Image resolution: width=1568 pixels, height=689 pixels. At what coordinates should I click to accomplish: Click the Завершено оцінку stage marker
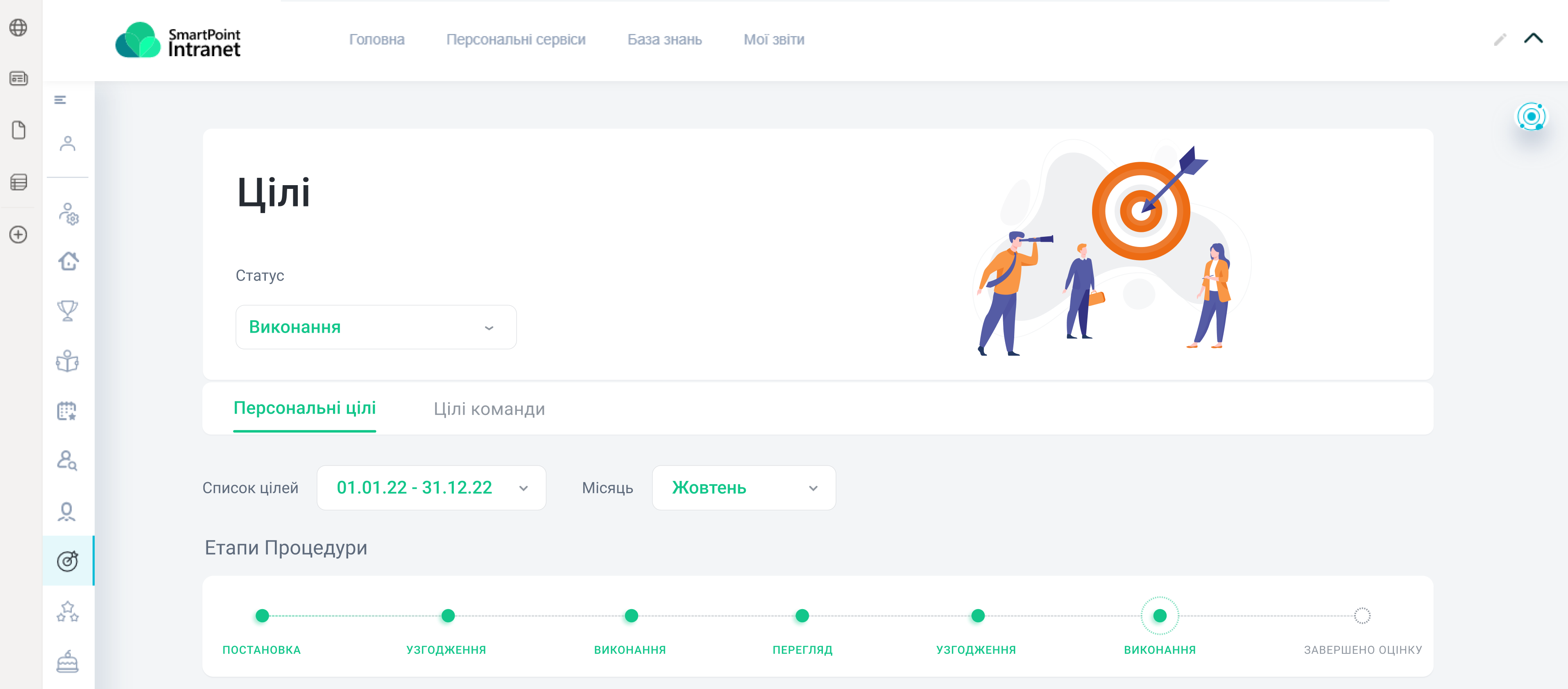pyautogui.click(x=1362, y=616)
